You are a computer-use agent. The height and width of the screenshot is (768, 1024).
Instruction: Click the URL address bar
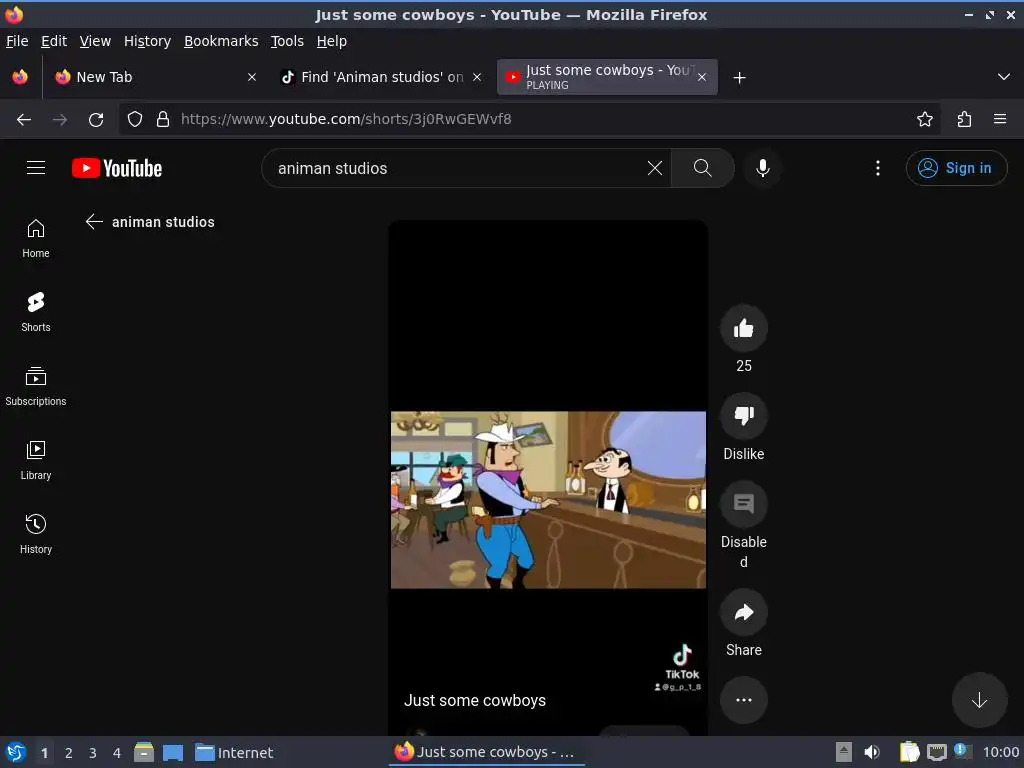click(529, 120)
